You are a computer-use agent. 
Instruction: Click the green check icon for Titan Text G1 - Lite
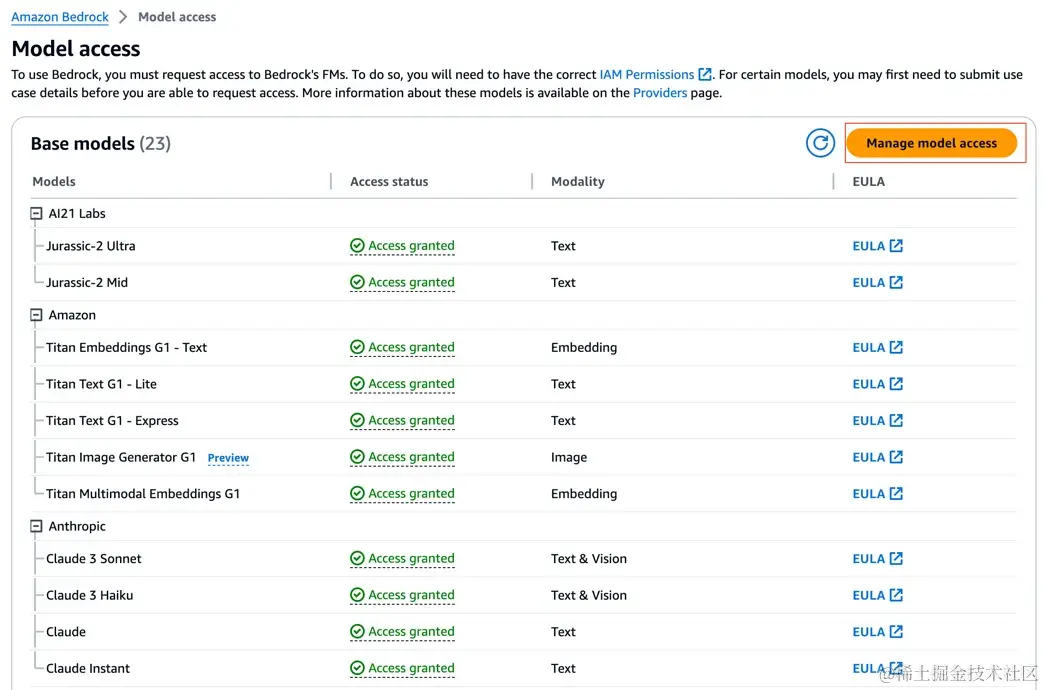coord(357,384)
